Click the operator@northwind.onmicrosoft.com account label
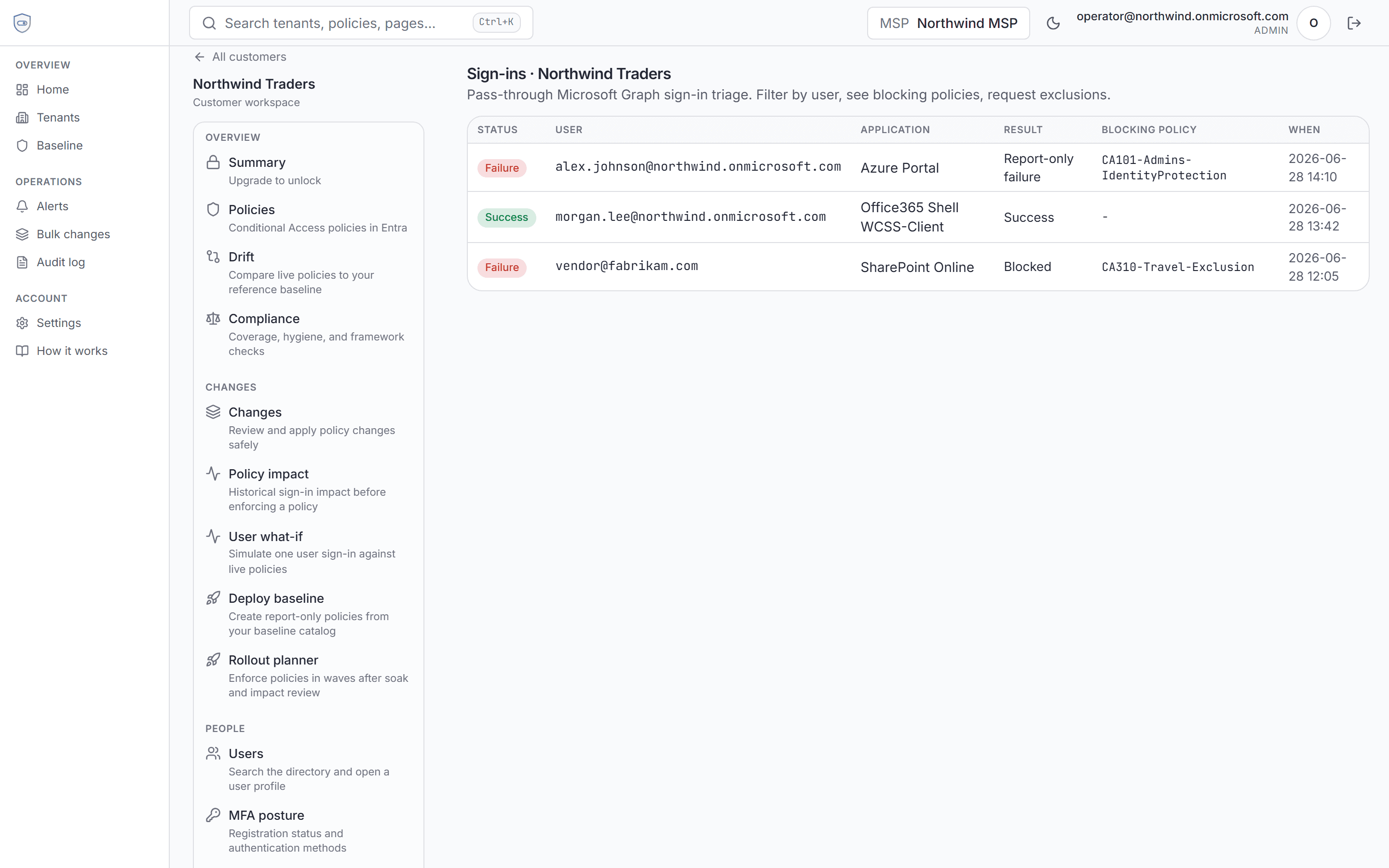Viewport: 1389px width, 868px height. (x=1182, y=16)
